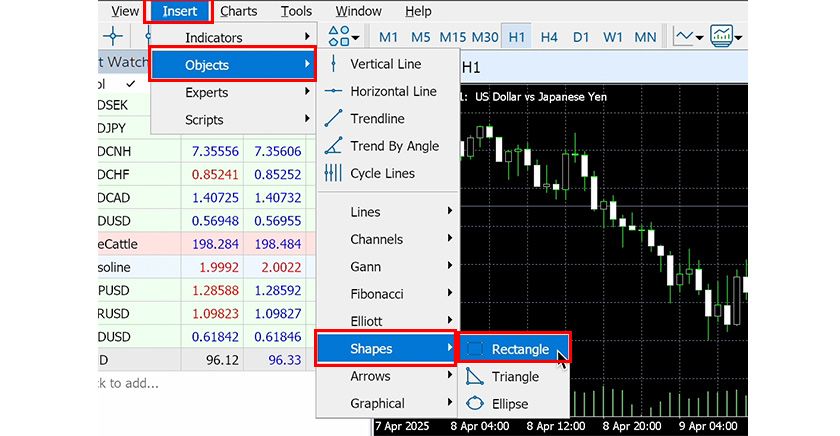The width and height of the screenshot is (840, 436).
Task: Open the Tools menu
Action: [x=296, y=11]
